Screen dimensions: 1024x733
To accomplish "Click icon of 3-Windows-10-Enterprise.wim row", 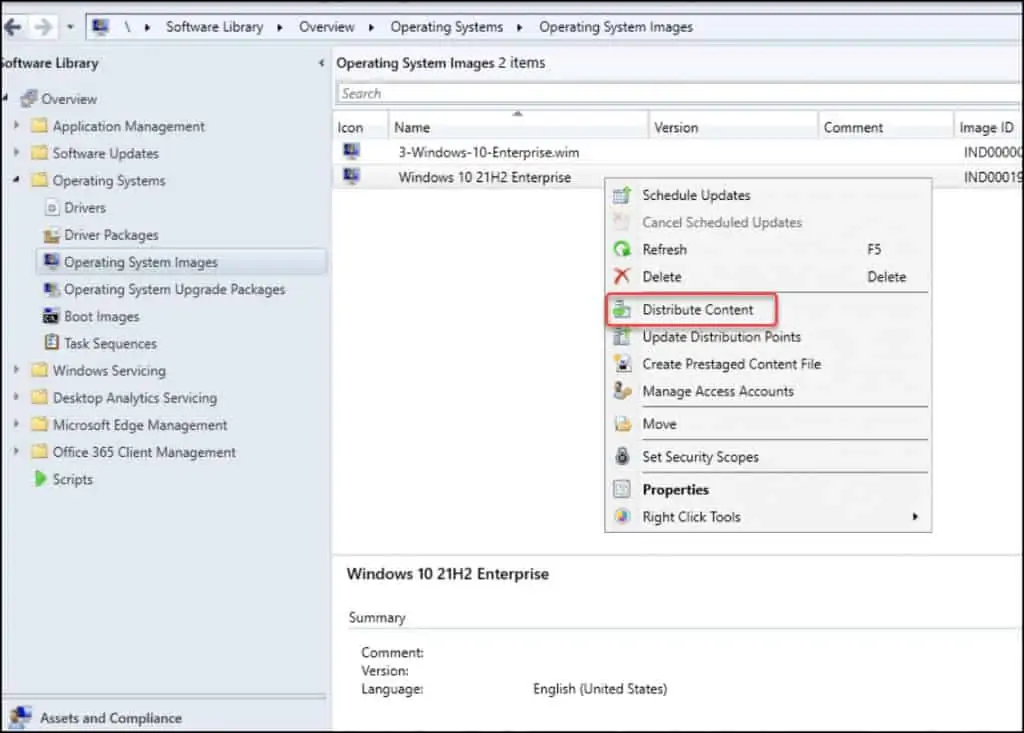I will tap(351, 152).
